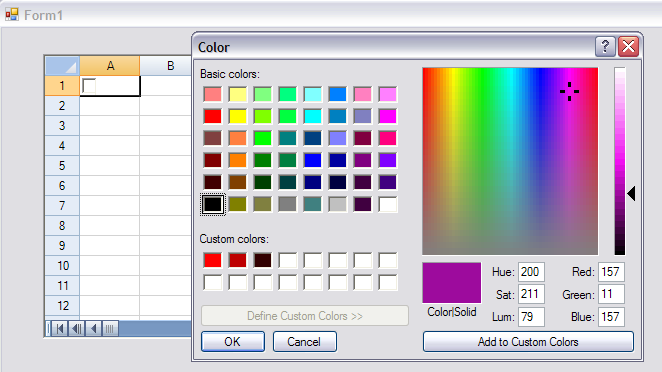Pick the orange basic color swatch
The height and width of the screenshot is (372, 662).
(238, 160)
